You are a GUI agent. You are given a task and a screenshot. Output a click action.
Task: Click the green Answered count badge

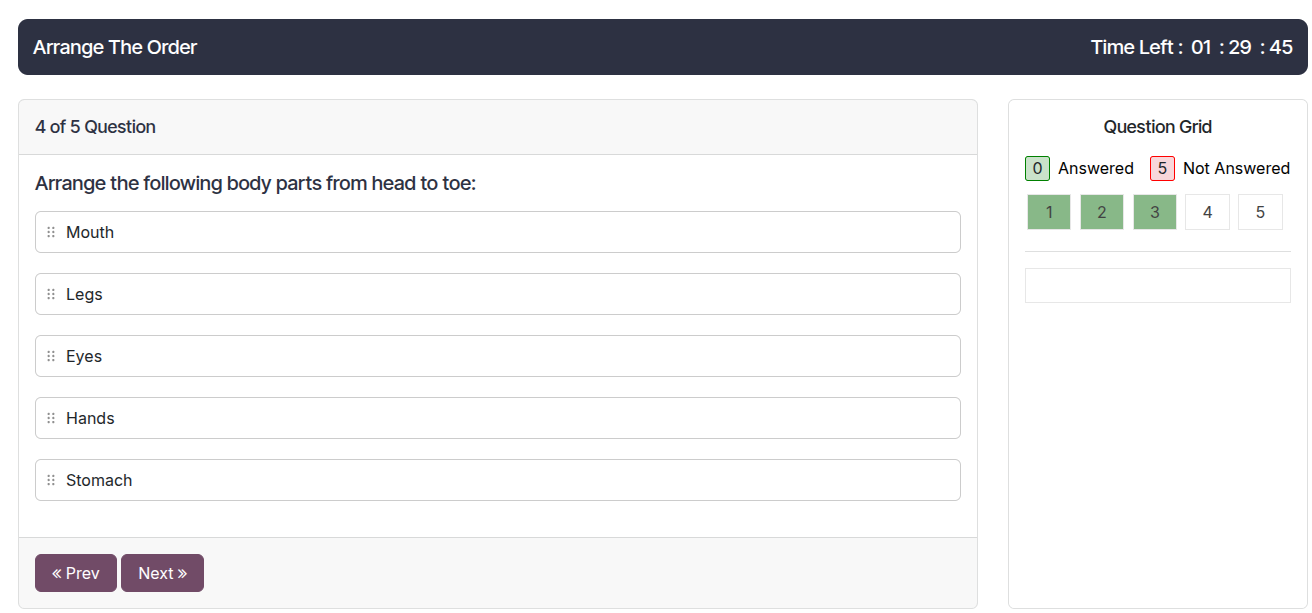[x=1037, y=168]
